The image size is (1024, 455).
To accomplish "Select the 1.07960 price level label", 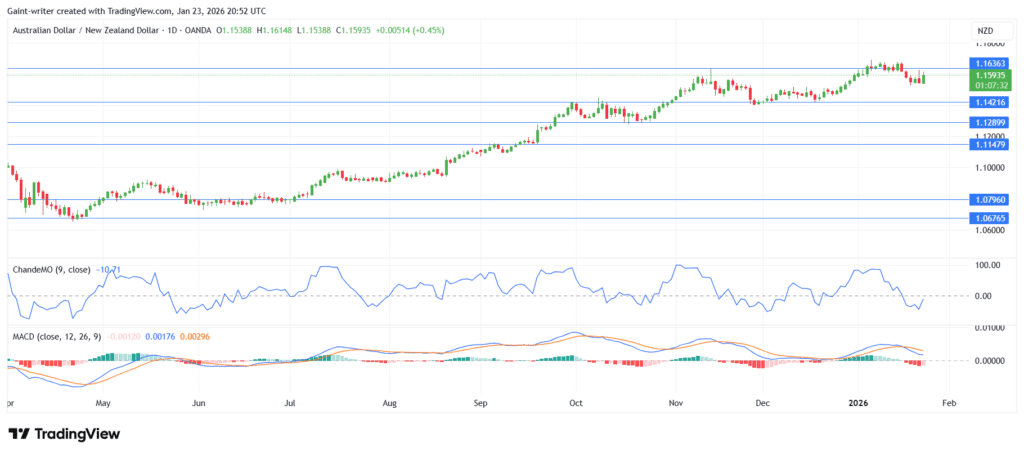I will tap(990, 200).
